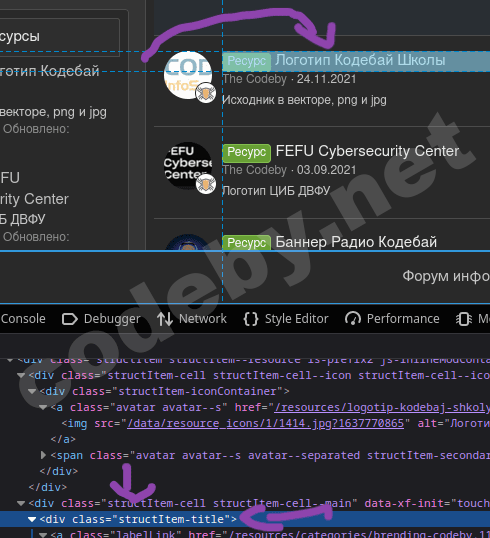490x538 pixels.
Task: Open the Network tab
Action: 192,319
